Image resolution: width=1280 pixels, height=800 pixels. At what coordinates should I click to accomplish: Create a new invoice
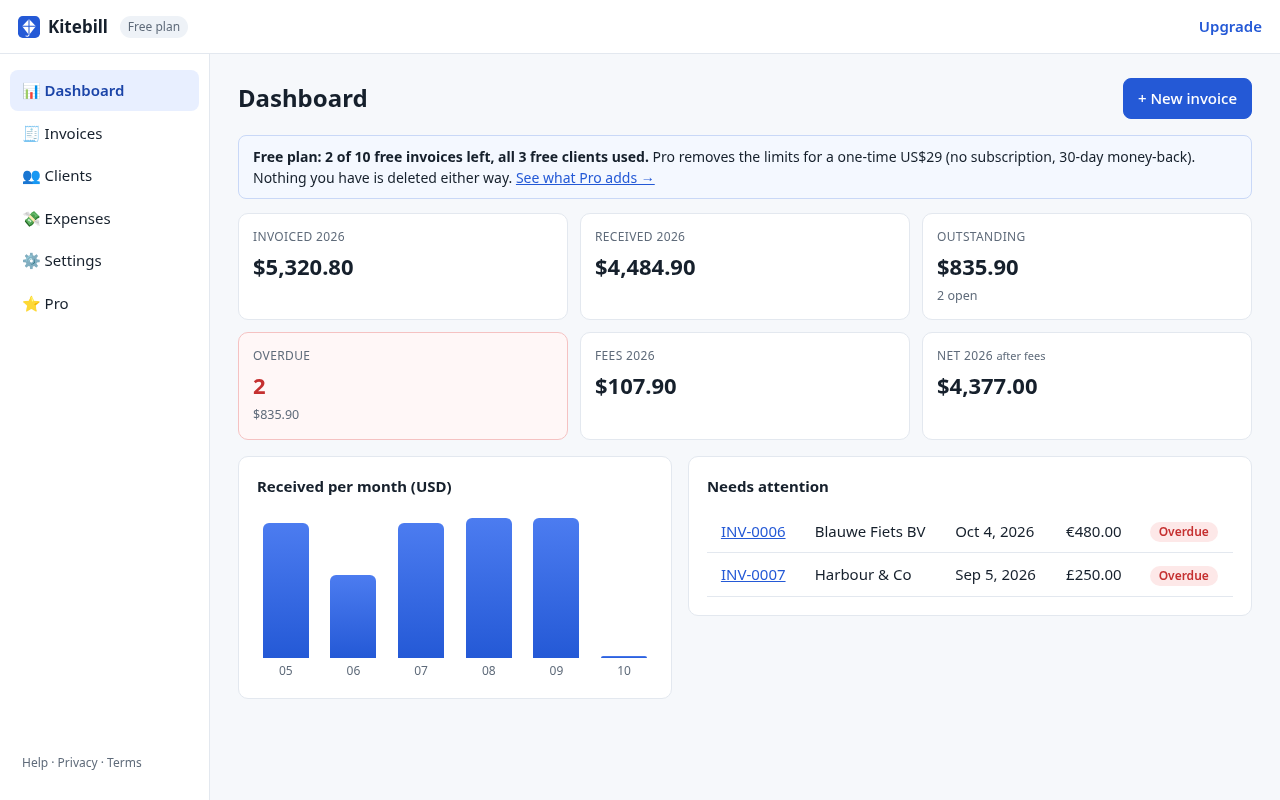coord(1187,98)
